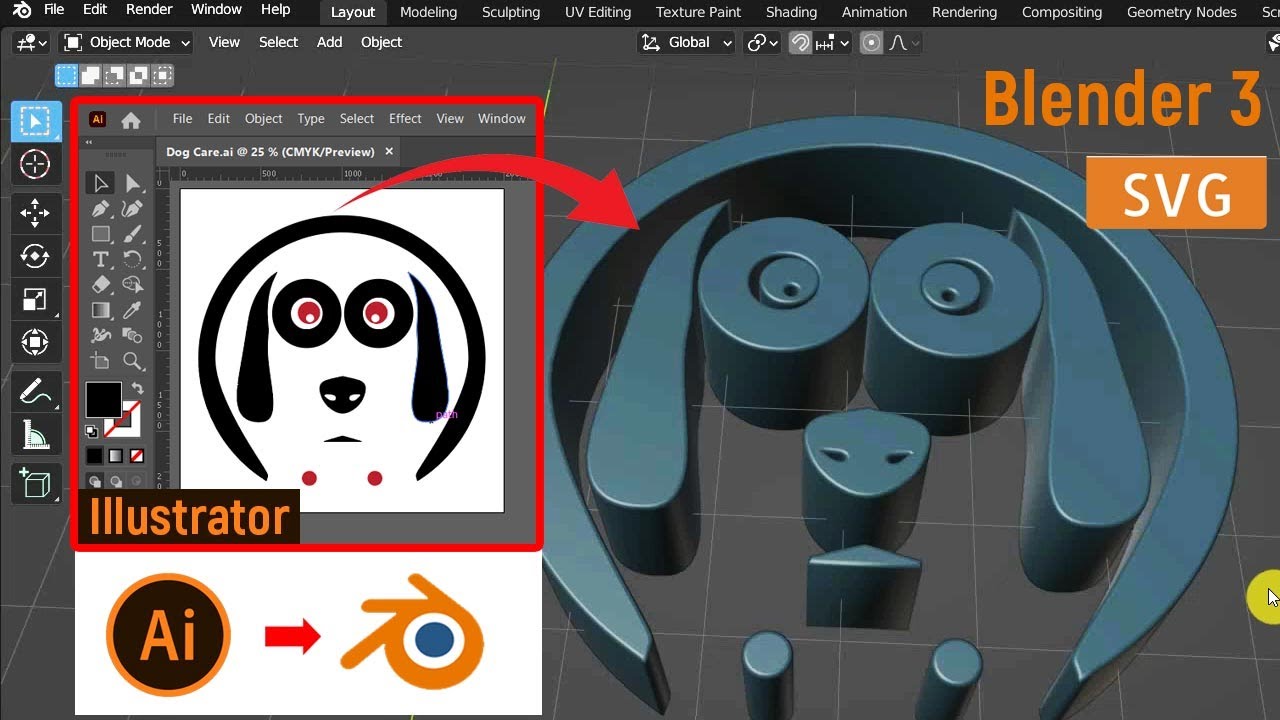Toggle snapping magnet in Blender header

[800, 42]
